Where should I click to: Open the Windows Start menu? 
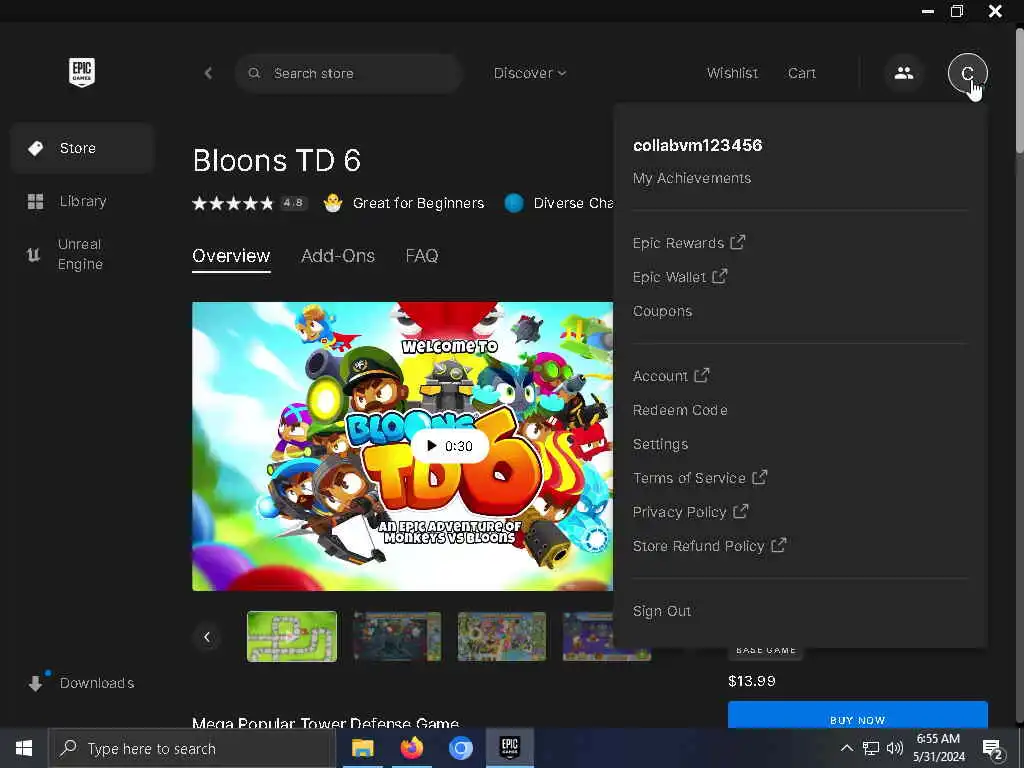(x=24, y=748)
